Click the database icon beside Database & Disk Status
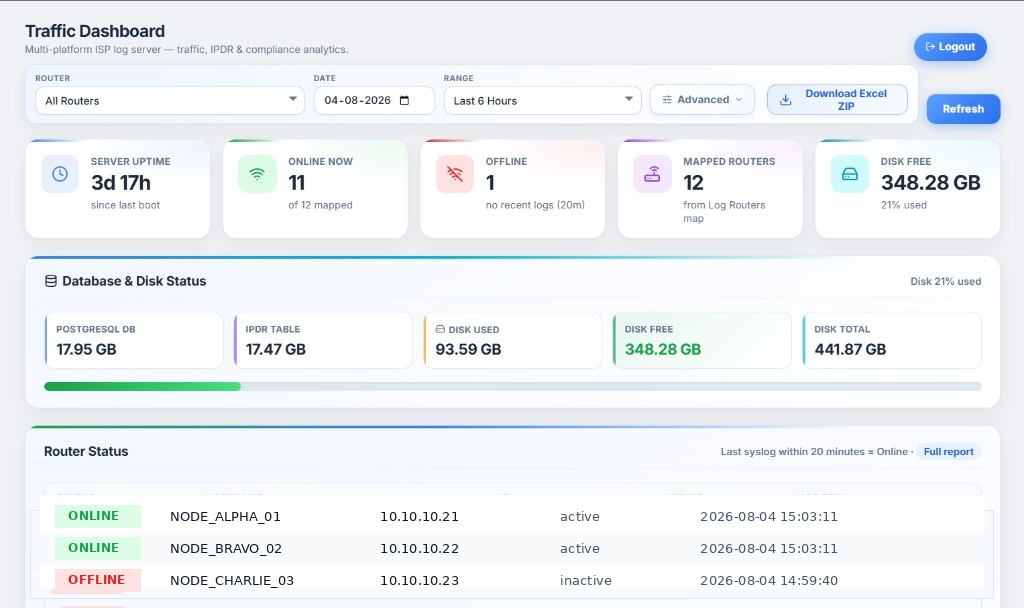Screen dimensions: 1024x608 tap(50, 281)
